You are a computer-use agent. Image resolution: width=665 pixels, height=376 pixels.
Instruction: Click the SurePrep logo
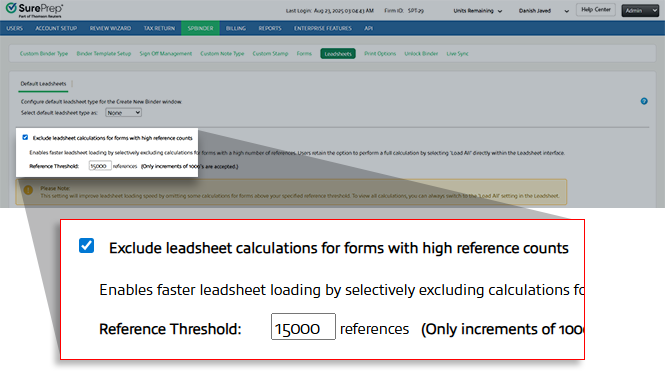pyautogui.click(x=35, y=10)
